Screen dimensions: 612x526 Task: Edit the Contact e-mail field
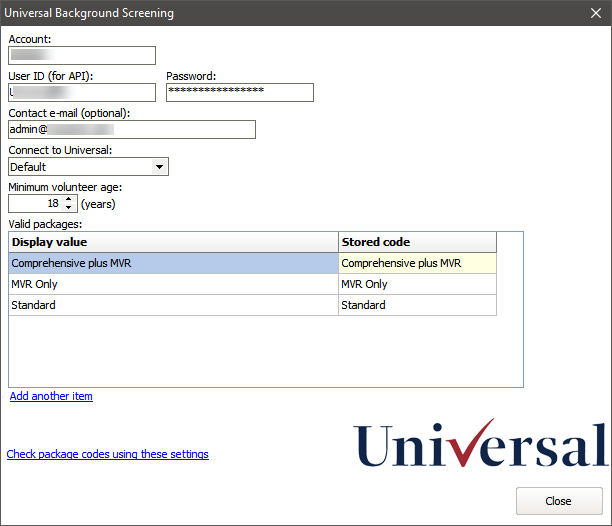(x=132, y=130)
